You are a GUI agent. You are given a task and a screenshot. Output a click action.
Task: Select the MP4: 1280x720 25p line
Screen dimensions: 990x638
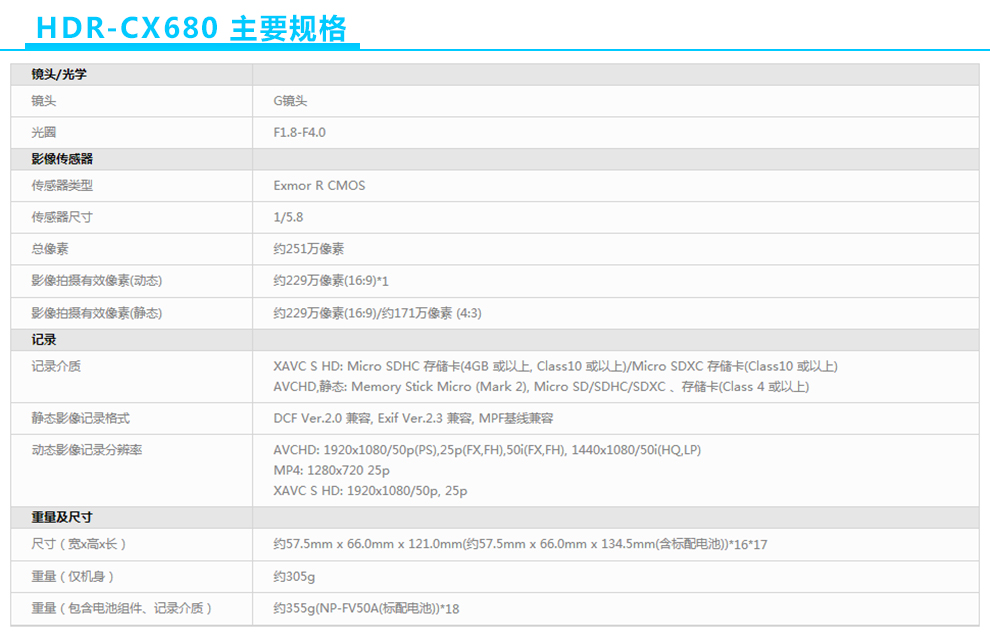point(331,470)
